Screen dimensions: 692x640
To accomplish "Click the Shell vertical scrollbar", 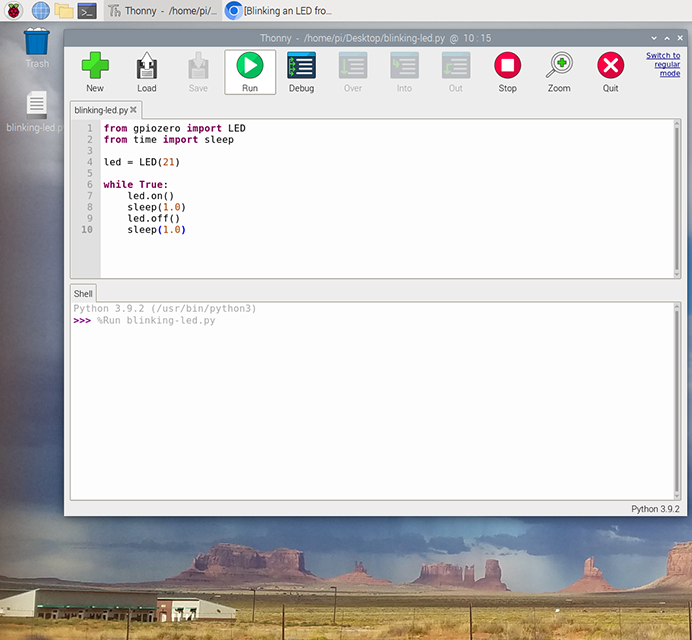I will pyautogui.click(x=677, y=401).
